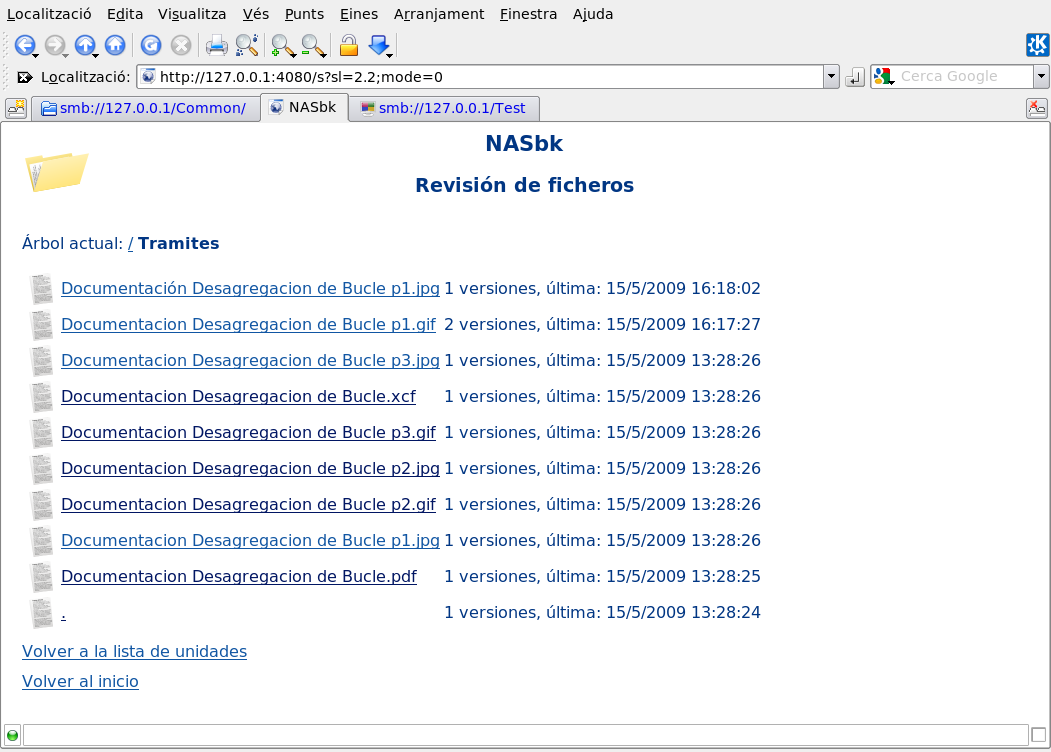This screenshot has height=752, width=1051.
Task: Open Documentacion Desagregacion de Bucle p2.gif link
Action: coord(248,505)
